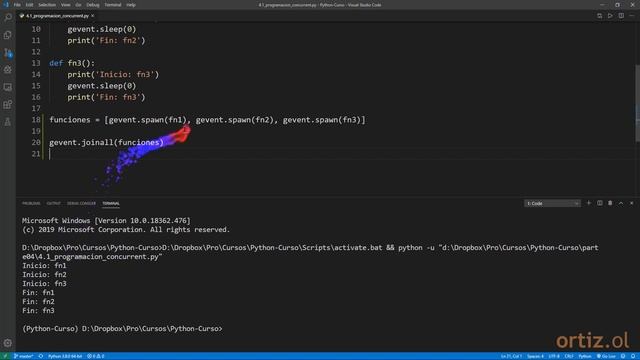Open the File menu
The width and height of the screenshot is (640, 360).
click(17, 5)
